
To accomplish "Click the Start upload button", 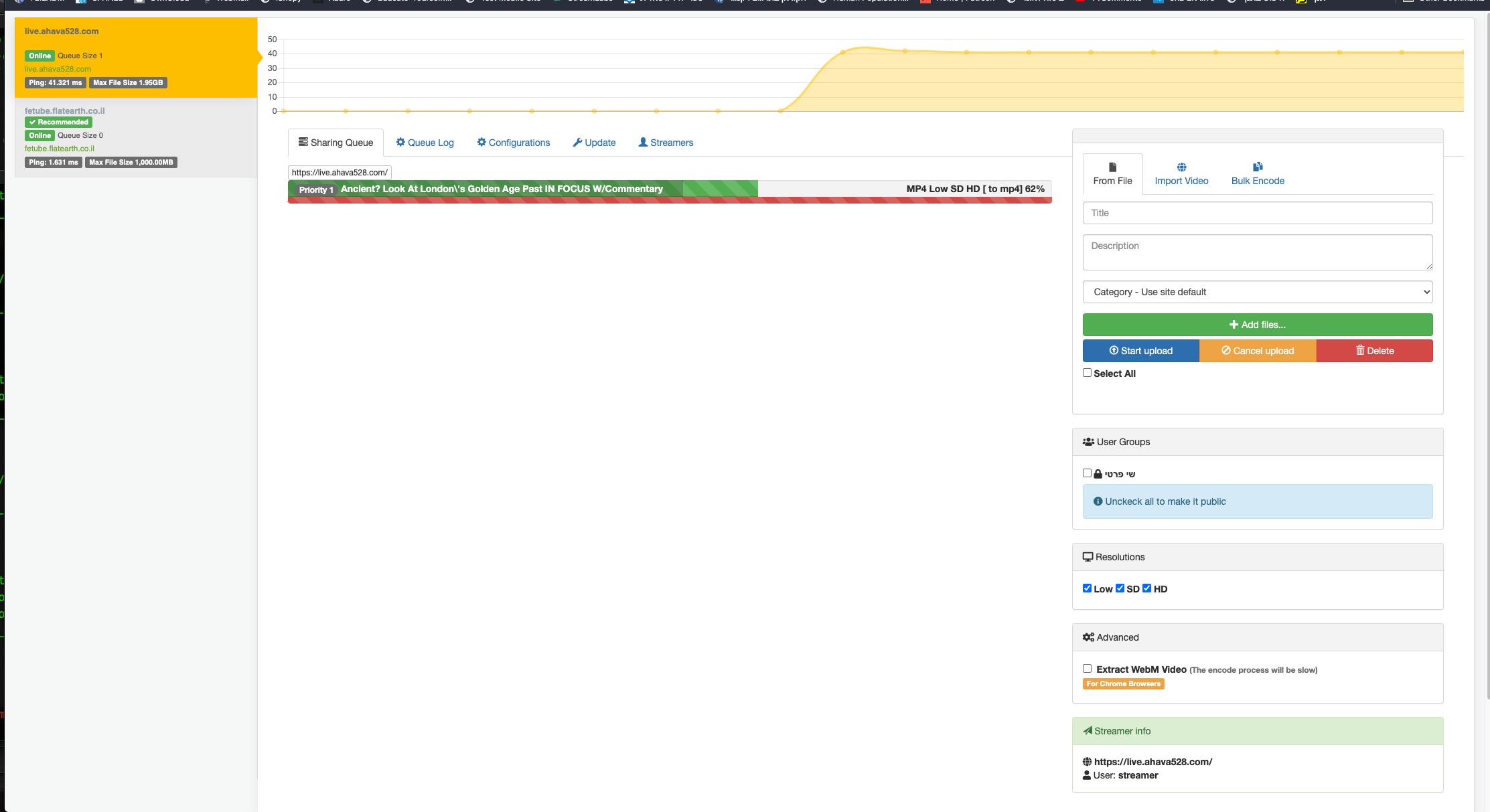I will (1140, 351).
